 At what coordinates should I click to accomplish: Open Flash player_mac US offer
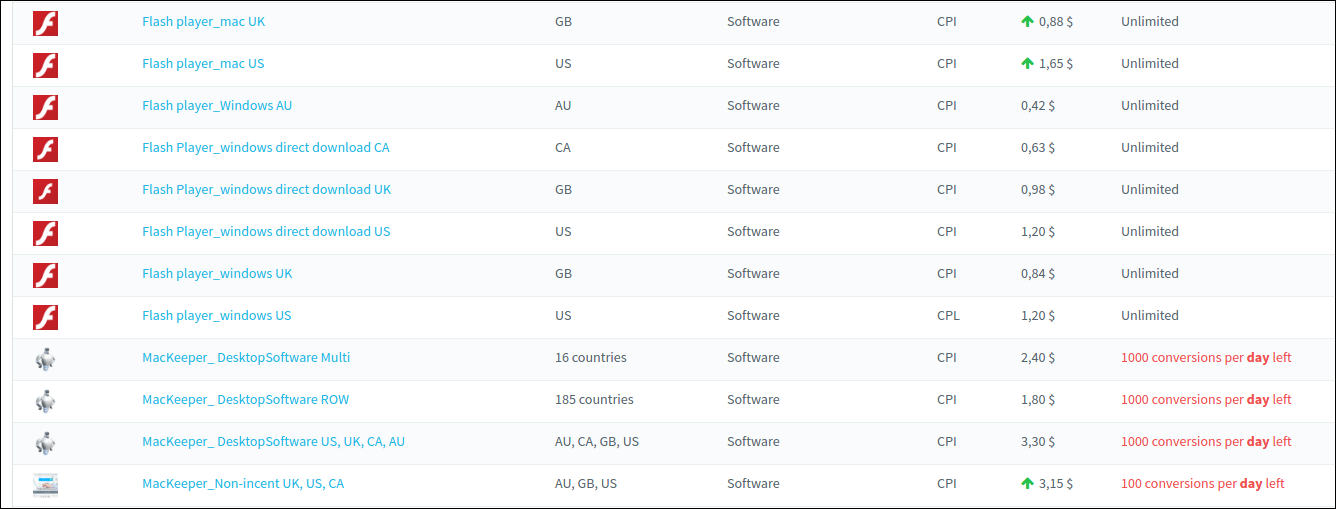[203, 63]
